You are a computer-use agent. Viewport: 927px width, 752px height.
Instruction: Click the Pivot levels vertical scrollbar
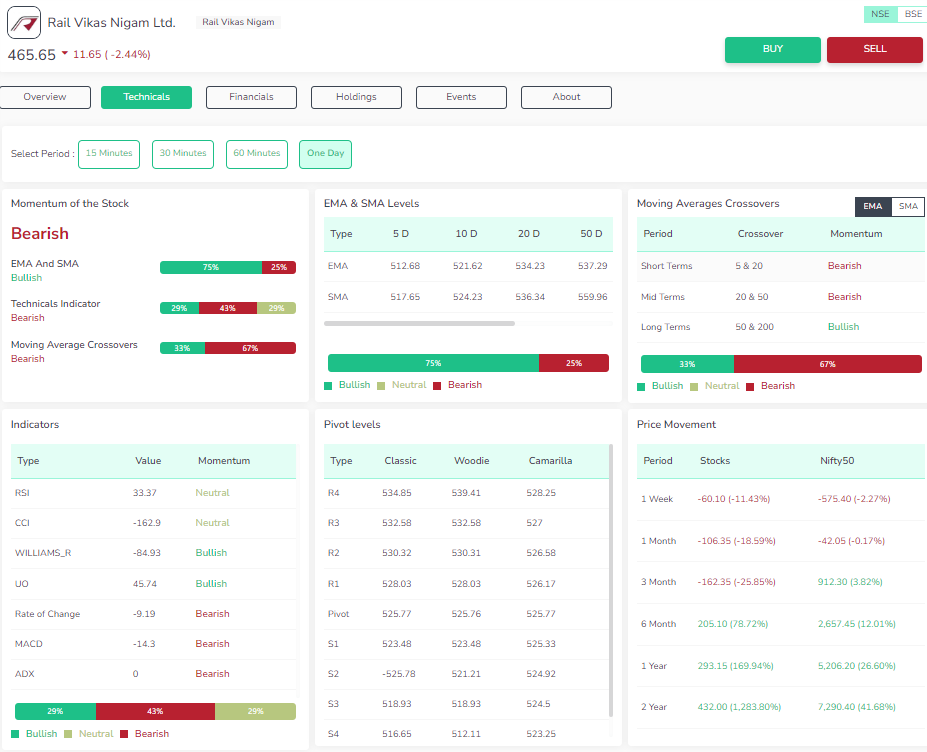pyautogui.click(x=610, y=580)
